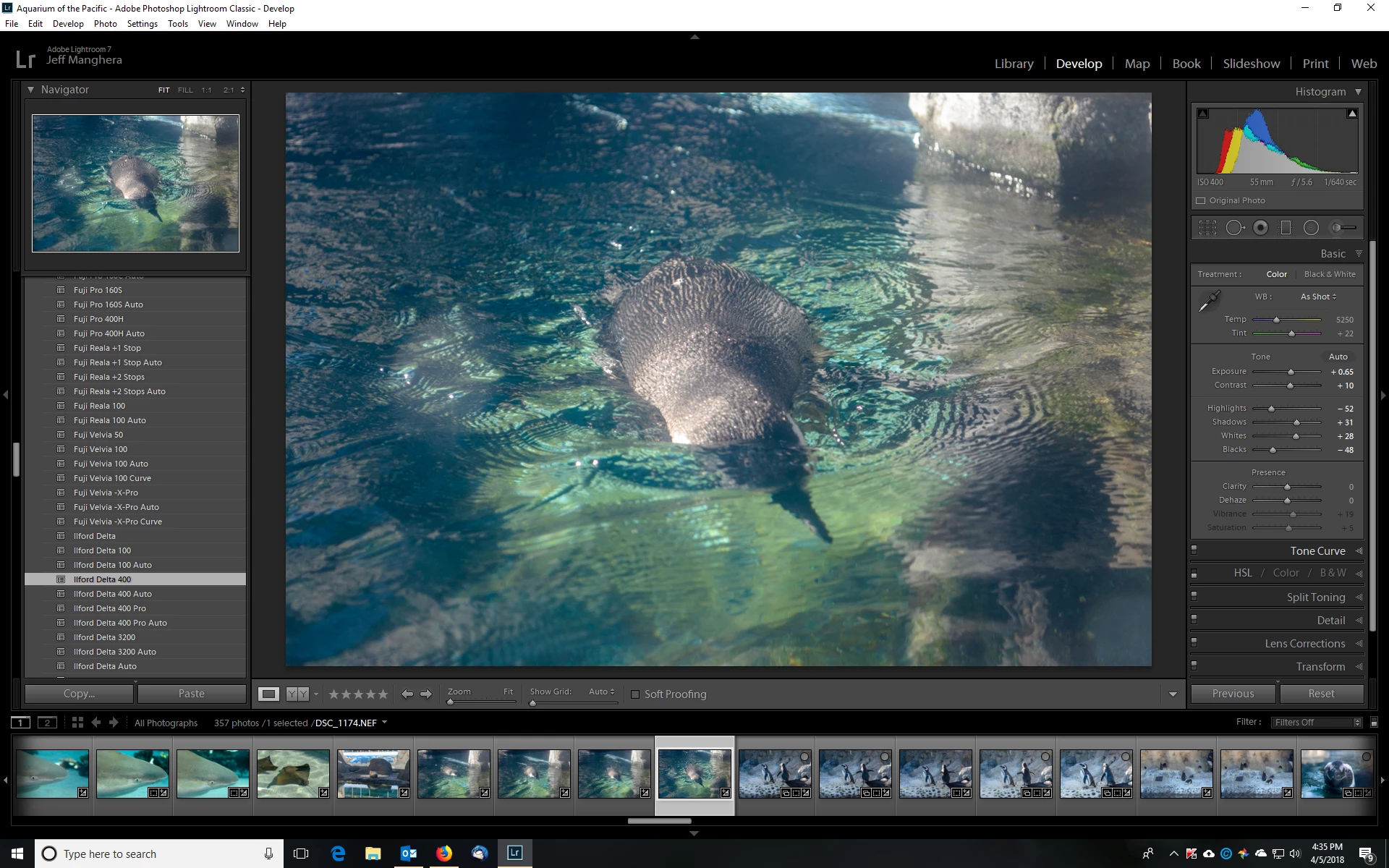Screen dimensions: 1389x868
Task: Open the WB As Shot dropdown
Action: (x=1318, y=297)
